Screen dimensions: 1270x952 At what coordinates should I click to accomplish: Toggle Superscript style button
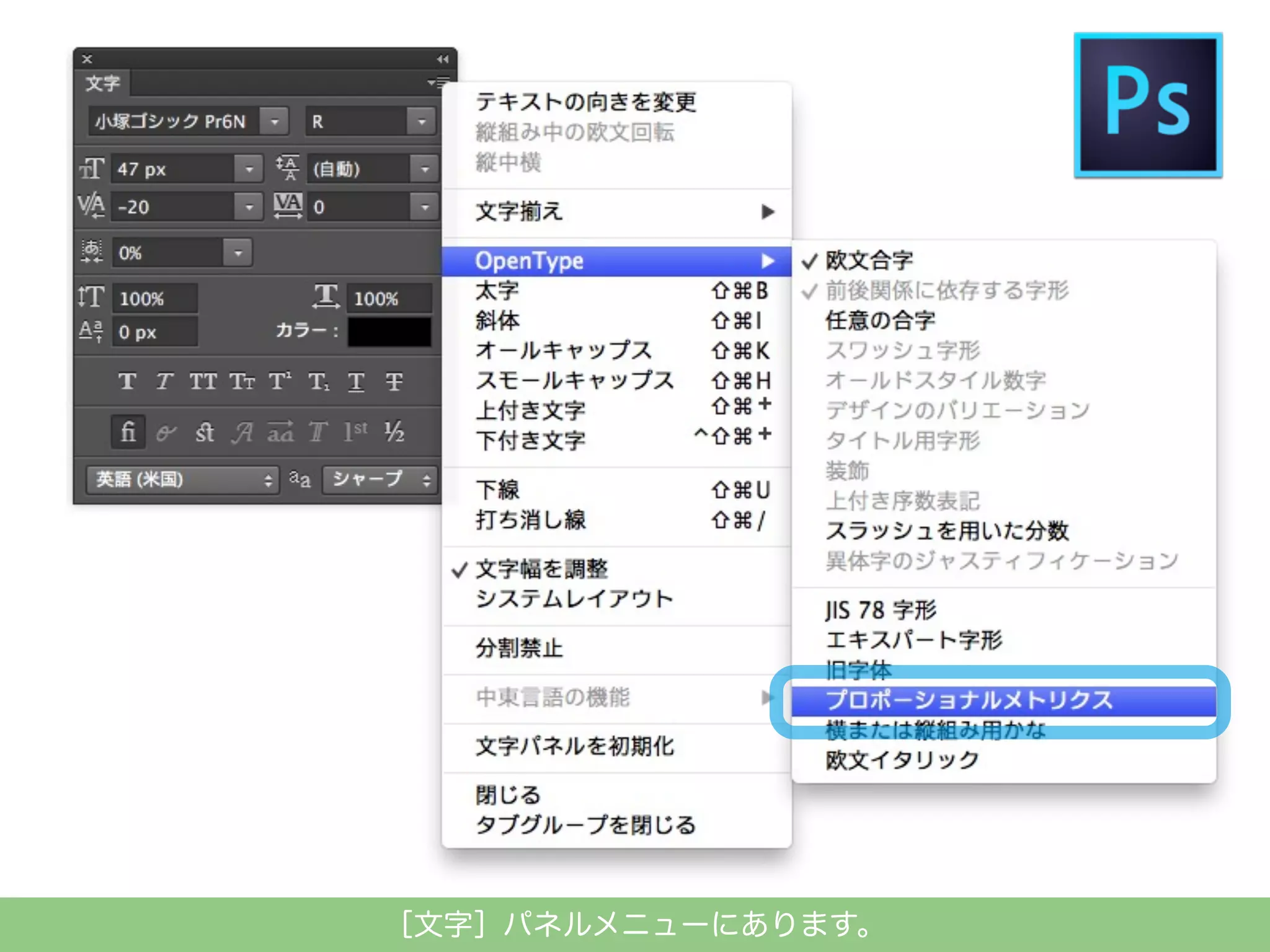(280, 381)
